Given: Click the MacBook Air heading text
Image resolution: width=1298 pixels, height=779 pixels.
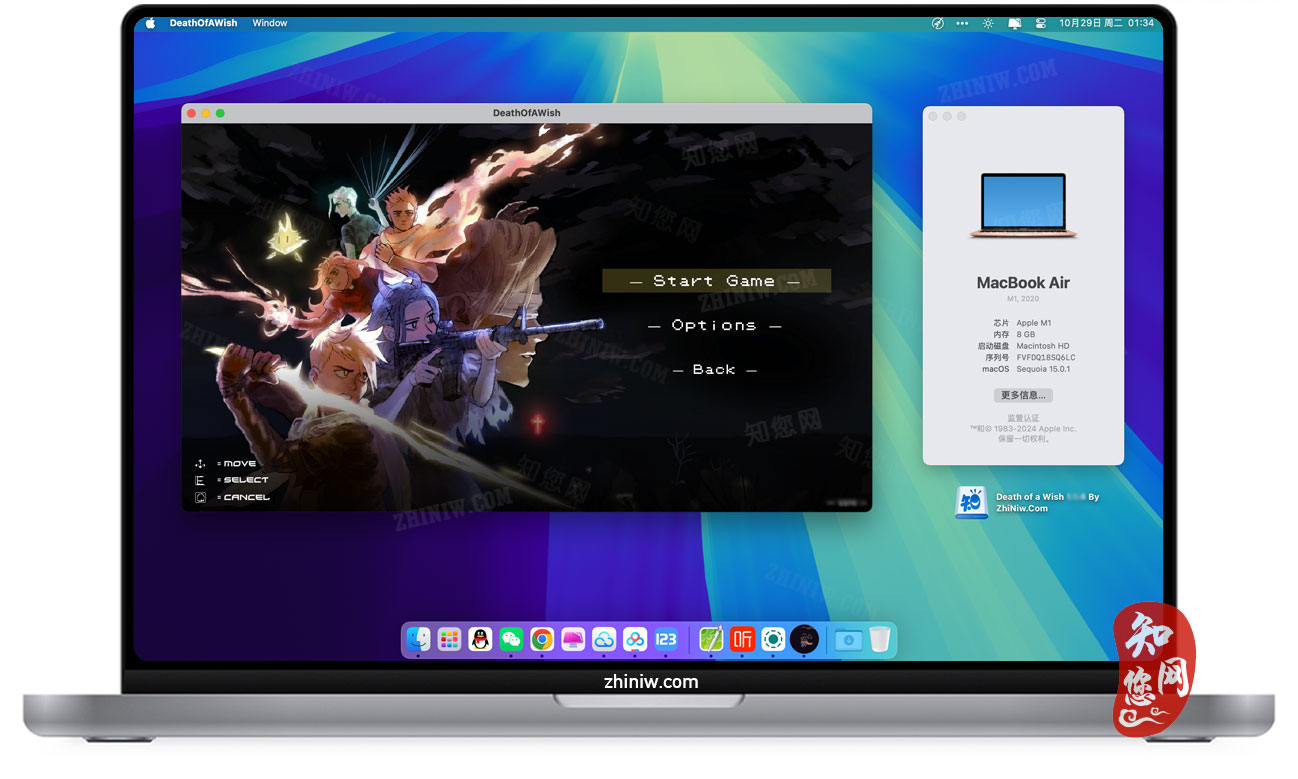Looking at the screenshot, I should tap(1023, 283).
